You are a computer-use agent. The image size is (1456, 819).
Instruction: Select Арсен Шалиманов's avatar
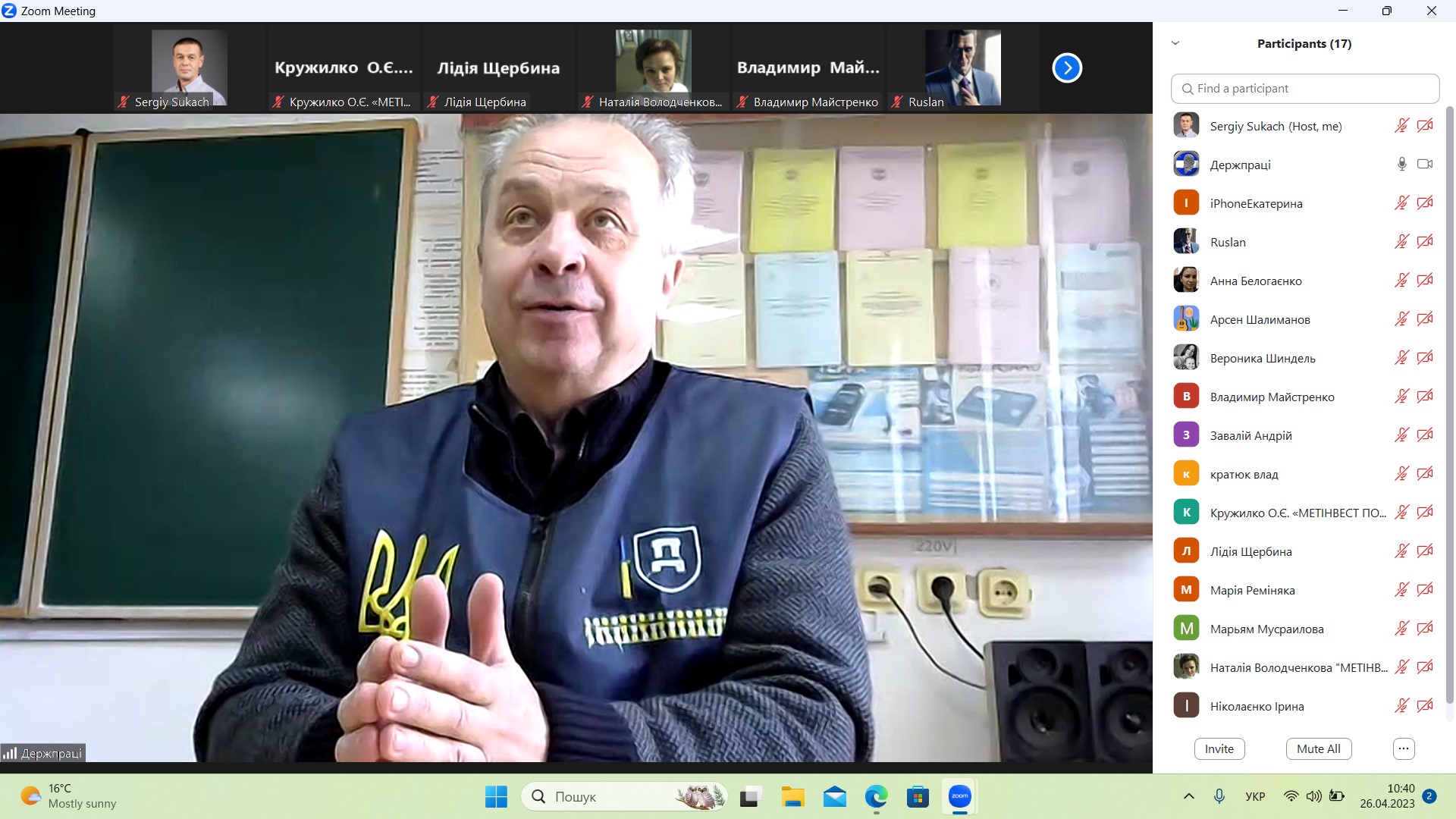coord(1186,319)
